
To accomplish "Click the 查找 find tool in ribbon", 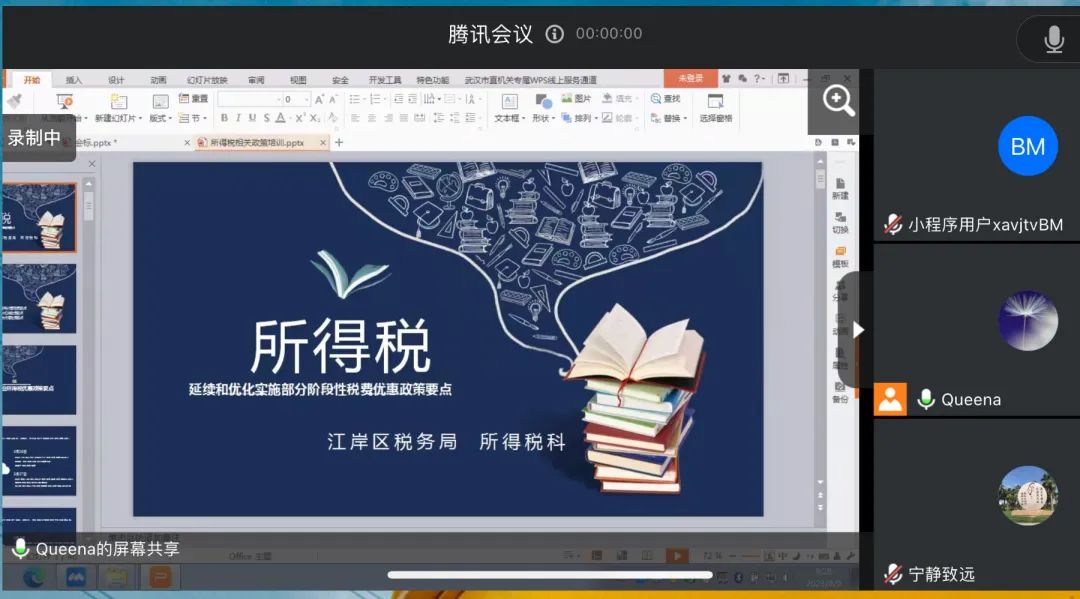I will pos(665,99).
